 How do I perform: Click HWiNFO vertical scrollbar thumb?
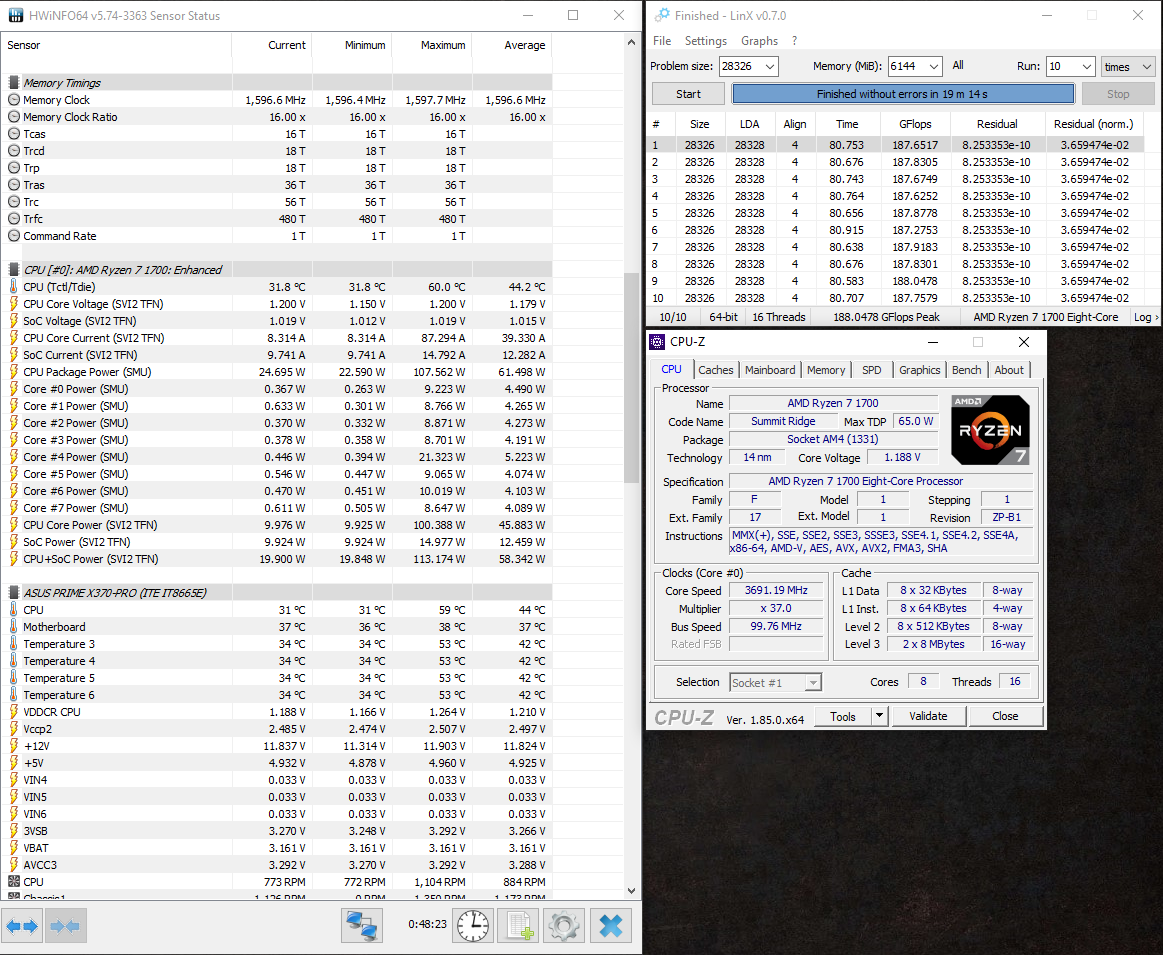(631, 378)
